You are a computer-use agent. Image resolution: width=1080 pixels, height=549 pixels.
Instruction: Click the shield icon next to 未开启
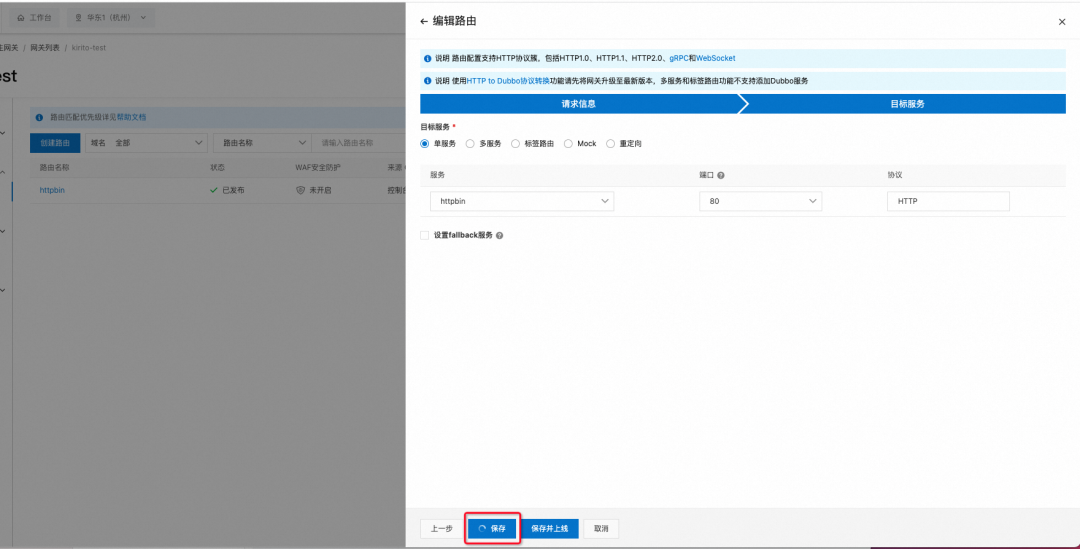tap(300, 190)
